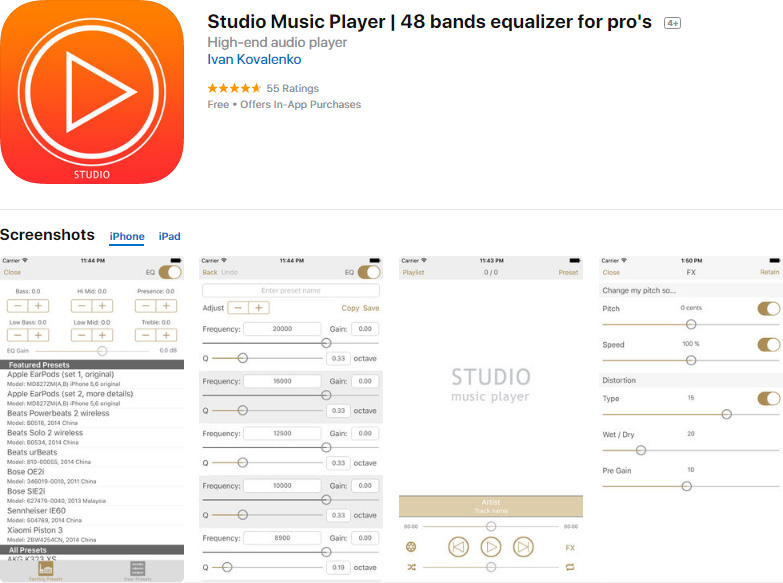Tap the previous track icon
Image resolution: width=783 pixels, height=583 pixels.
tap(458, 547)
